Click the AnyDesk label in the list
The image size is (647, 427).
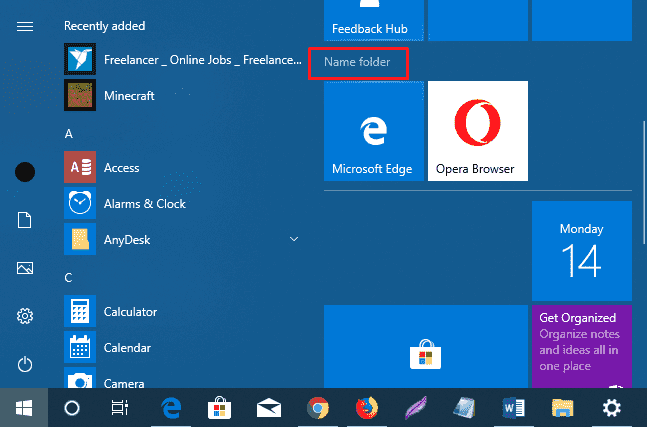(x=127, y=240)
